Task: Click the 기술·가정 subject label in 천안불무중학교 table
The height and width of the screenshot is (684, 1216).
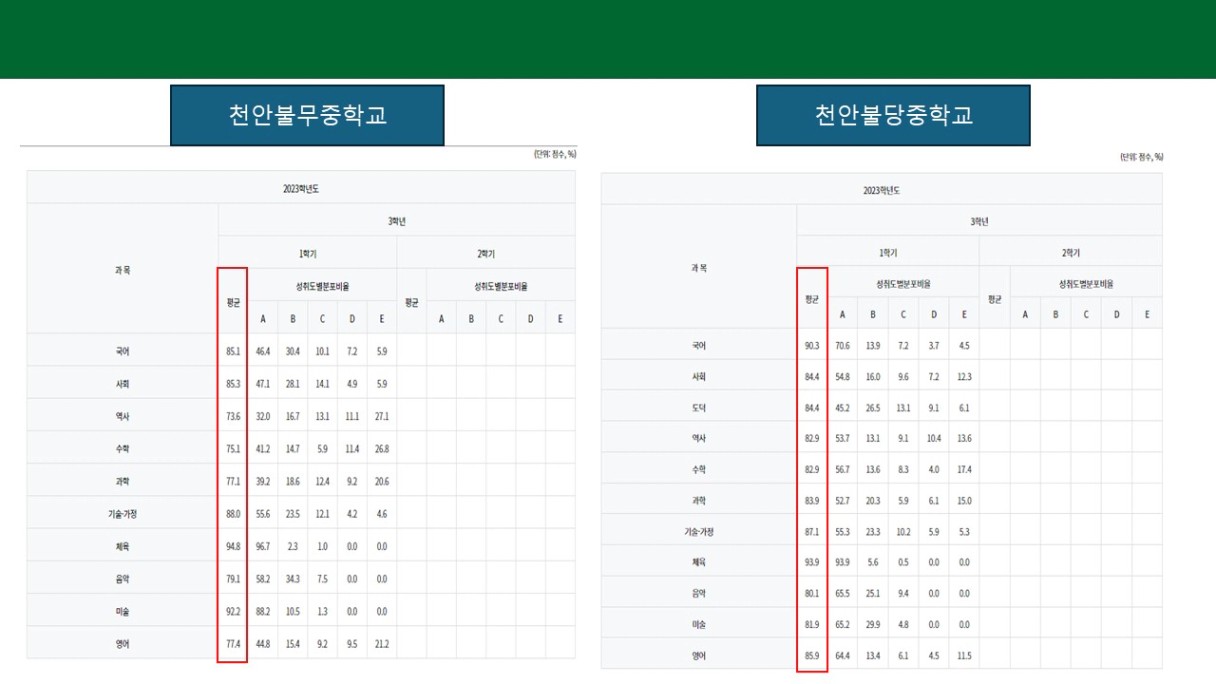Action: 123,514
